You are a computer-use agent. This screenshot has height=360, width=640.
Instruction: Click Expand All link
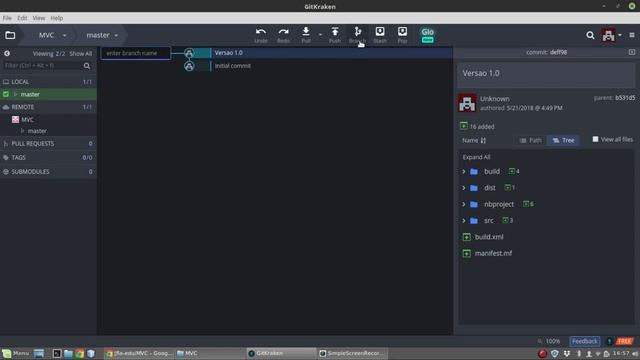[x=476, y=157]
